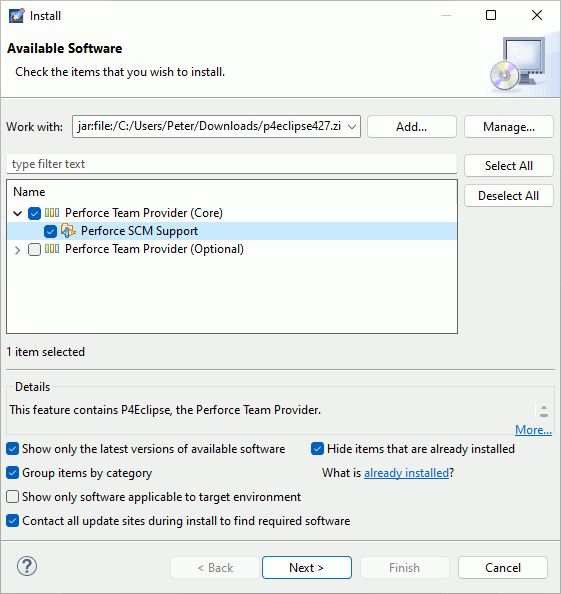Click the Next > button
Image resolution: width=561 pixels, height=594 pixels.
coord(306,567)
